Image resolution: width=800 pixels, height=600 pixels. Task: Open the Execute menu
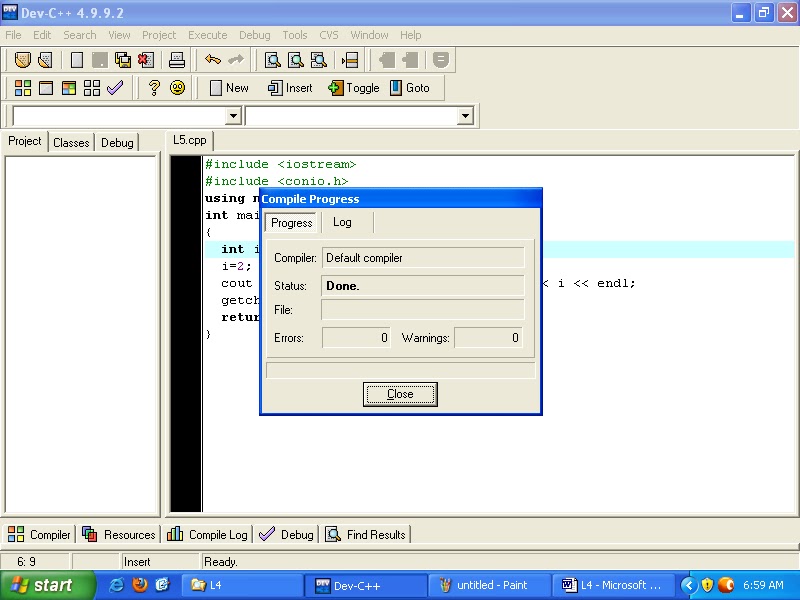click(x=208, y=35)
